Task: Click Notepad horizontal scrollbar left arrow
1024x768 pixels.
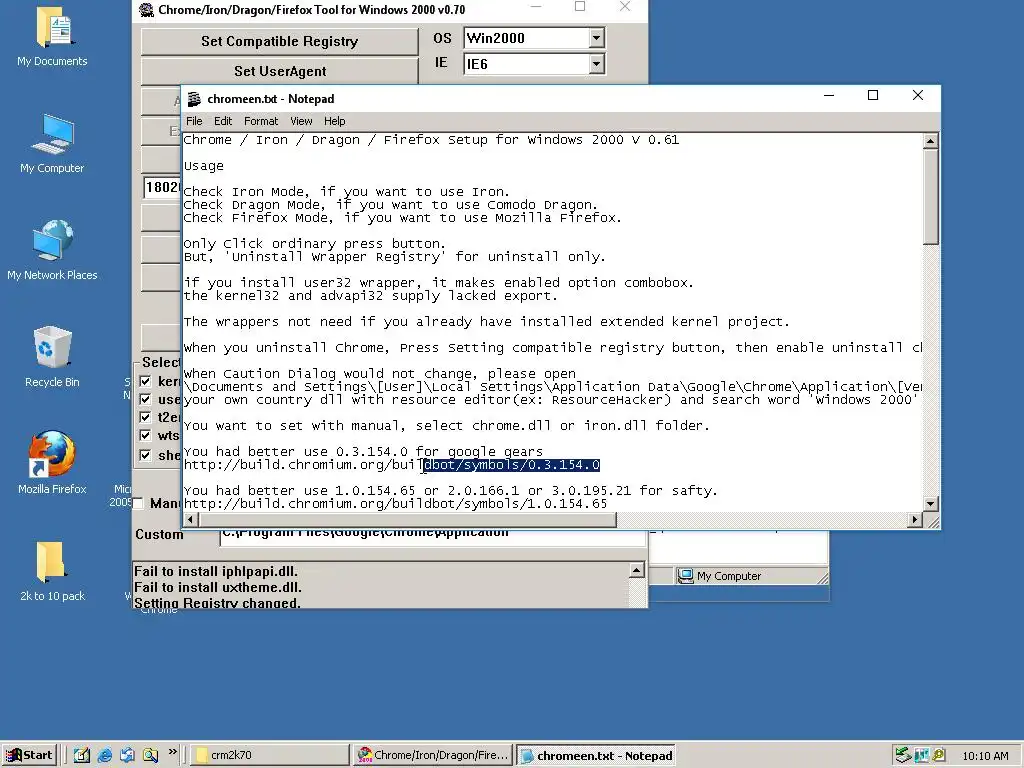Action: 191,520
